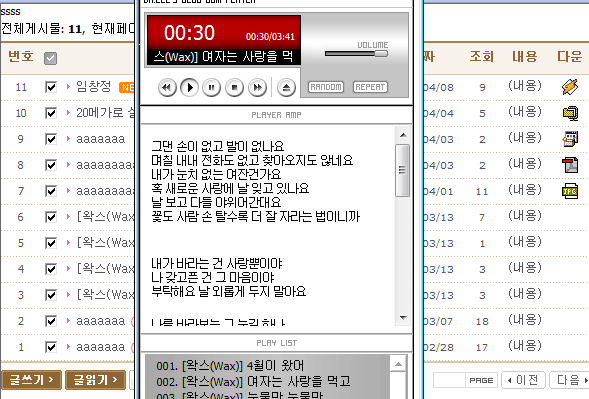Viewport: 589px width, 399px height.
Task: Click the rewind button in player
Action: coord(167,88)
